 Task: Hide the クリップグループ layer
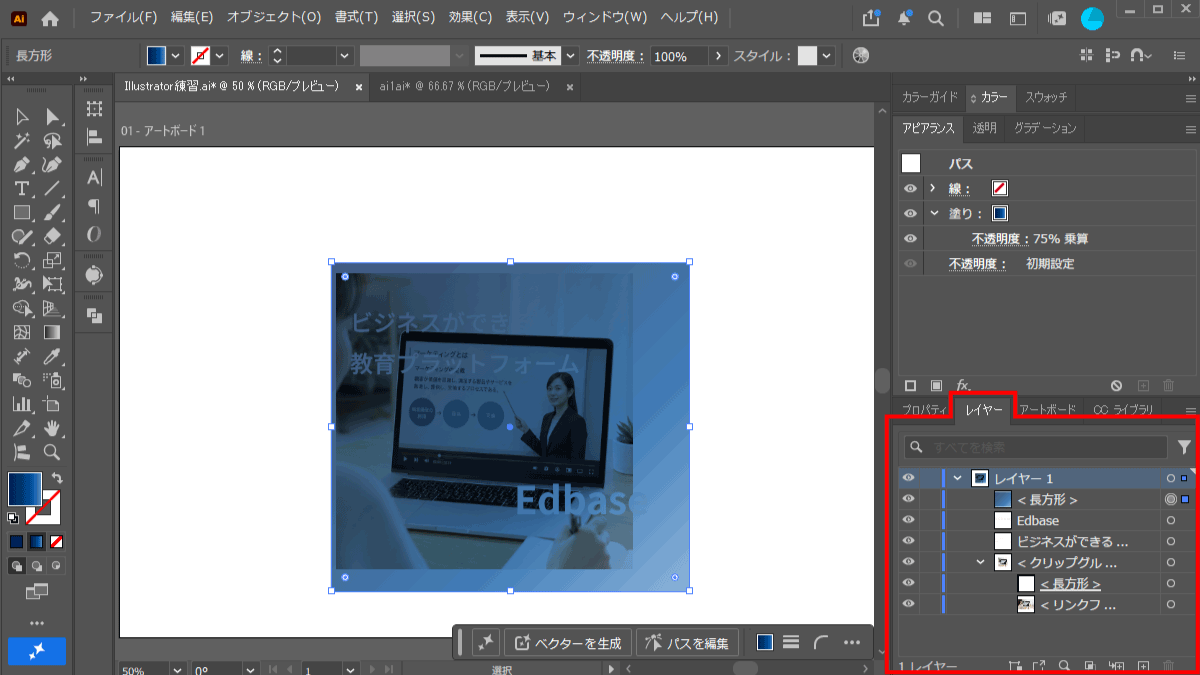909,562
